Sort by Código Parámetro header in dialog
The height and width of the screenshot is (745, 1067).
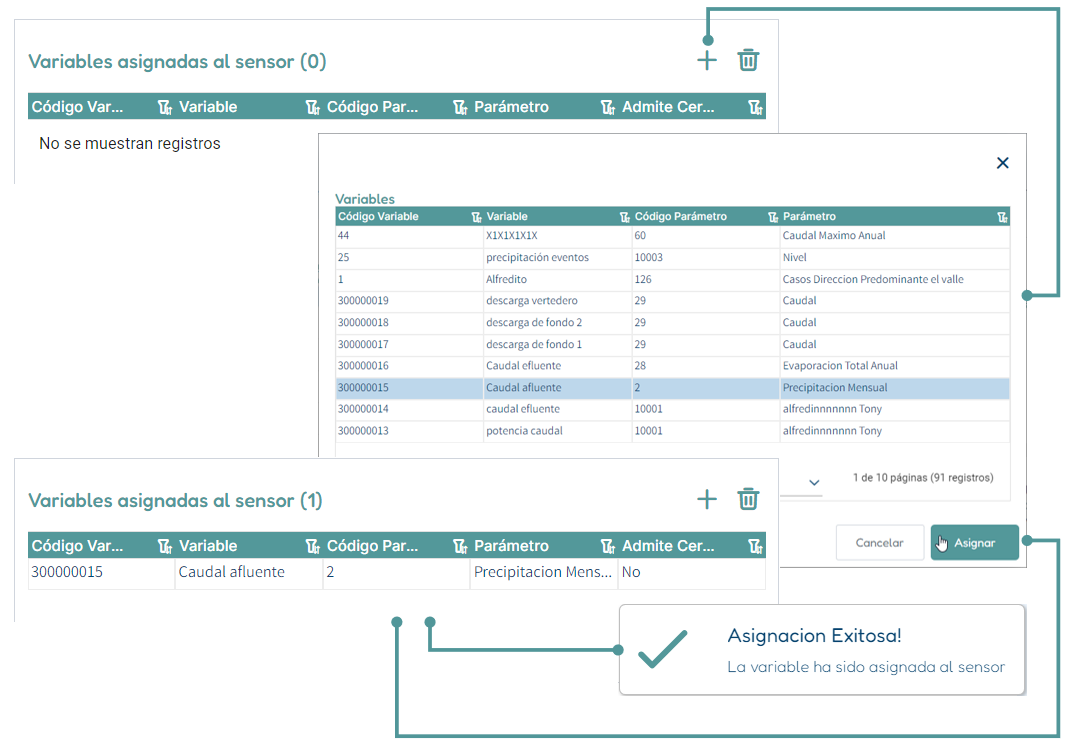click(680, 216)
